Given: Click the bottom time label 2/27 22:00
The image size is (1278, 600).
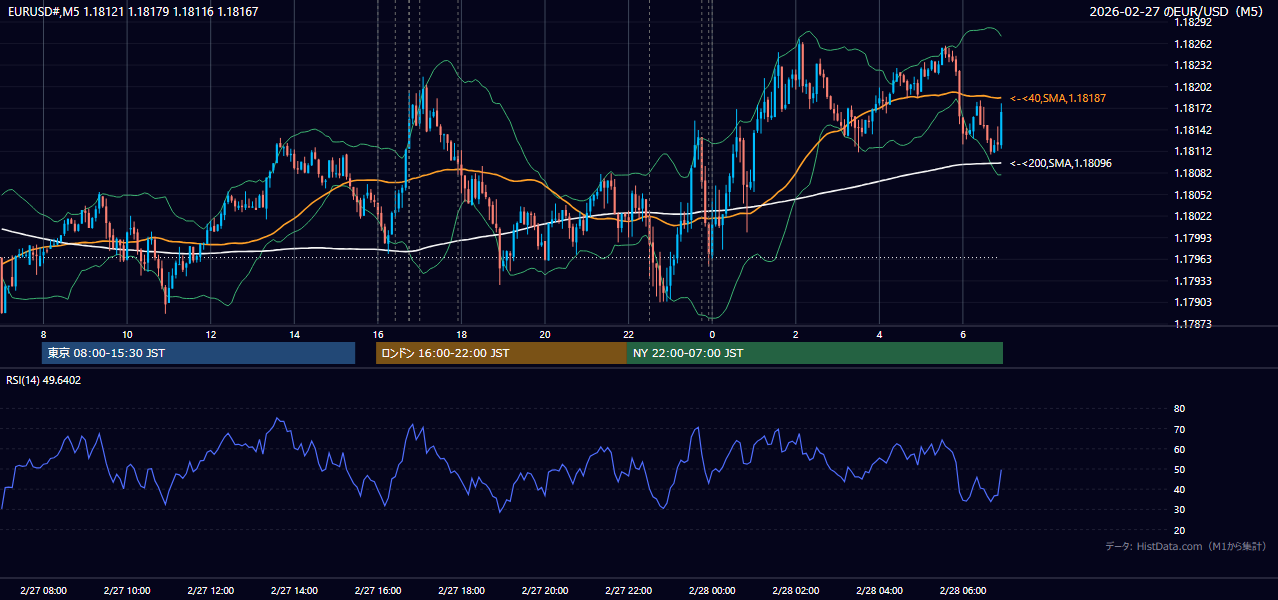Looking at the screenshot, I should (x=628, y=591).
